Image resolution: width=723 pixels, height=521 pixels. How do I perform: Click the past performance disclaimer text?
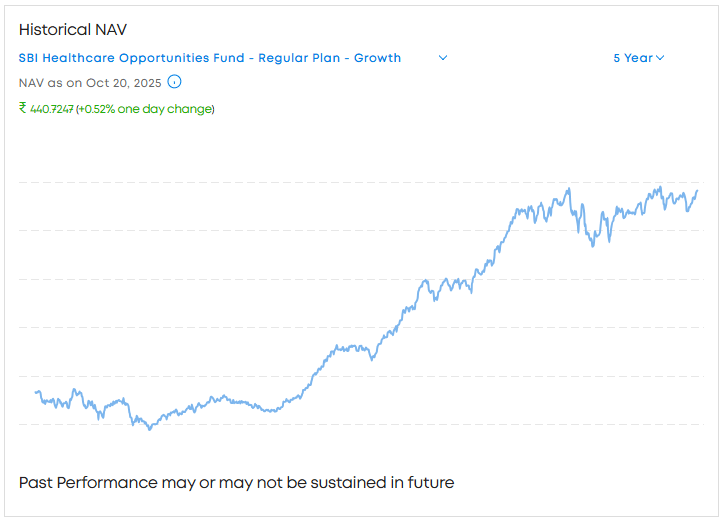[x=236, y=483]
